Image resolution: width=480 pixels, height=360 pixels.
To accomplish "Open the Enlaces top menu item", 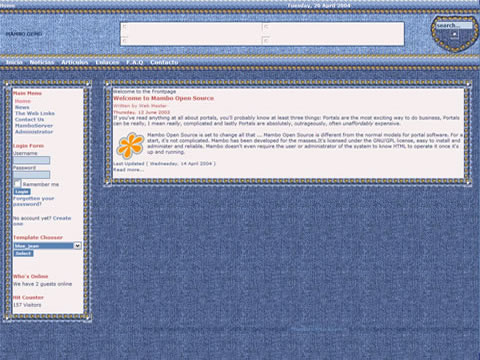I will (x=107, y=62).
